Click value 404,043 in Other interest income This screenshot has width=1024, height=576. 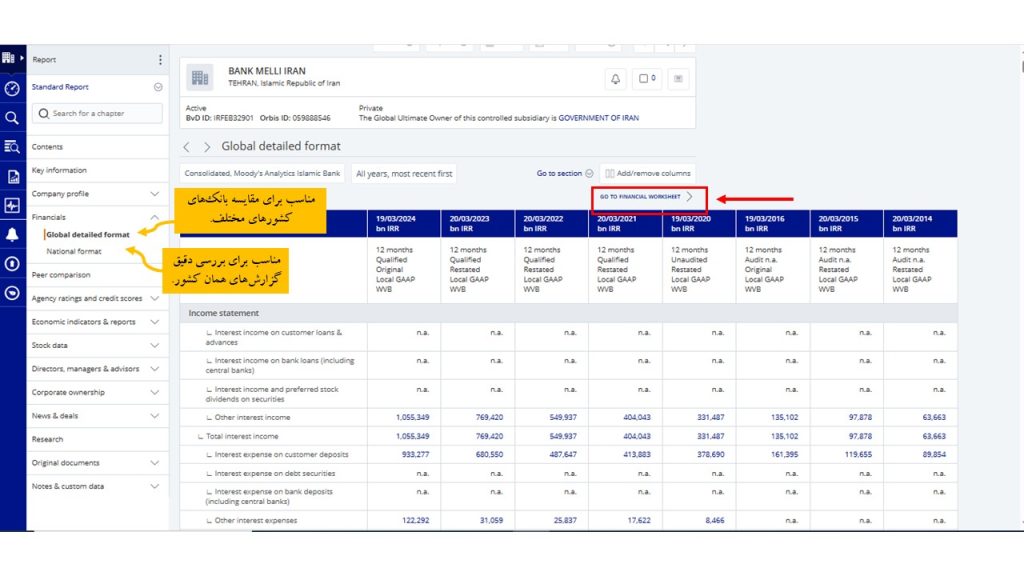[637, 417]
